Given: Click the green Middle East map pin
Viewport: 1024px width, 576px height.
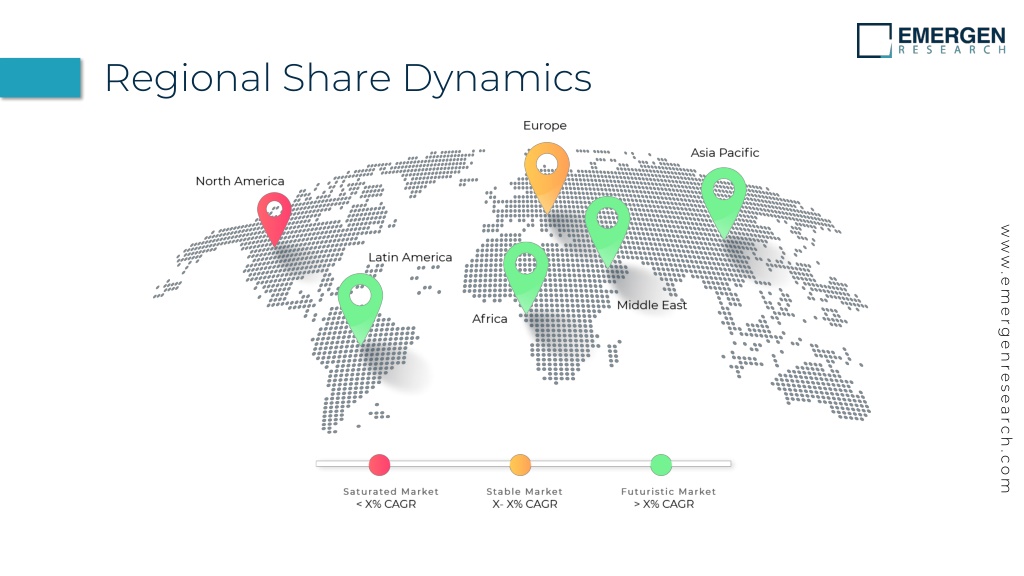Looking at the screenshot, I should [607, 231].
